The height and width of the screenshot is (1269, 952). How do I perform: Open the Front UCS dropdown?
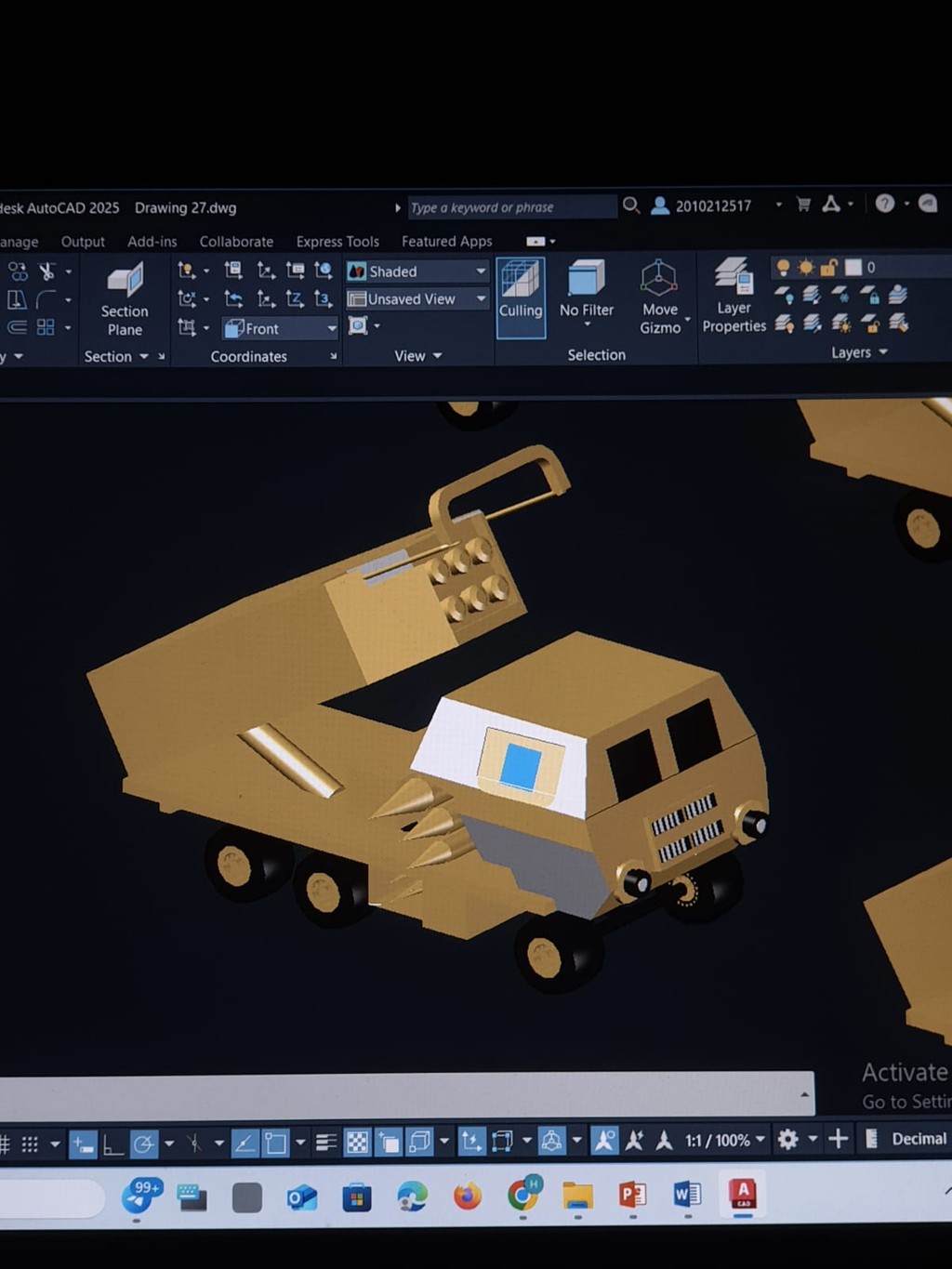[x=331, y=328]
